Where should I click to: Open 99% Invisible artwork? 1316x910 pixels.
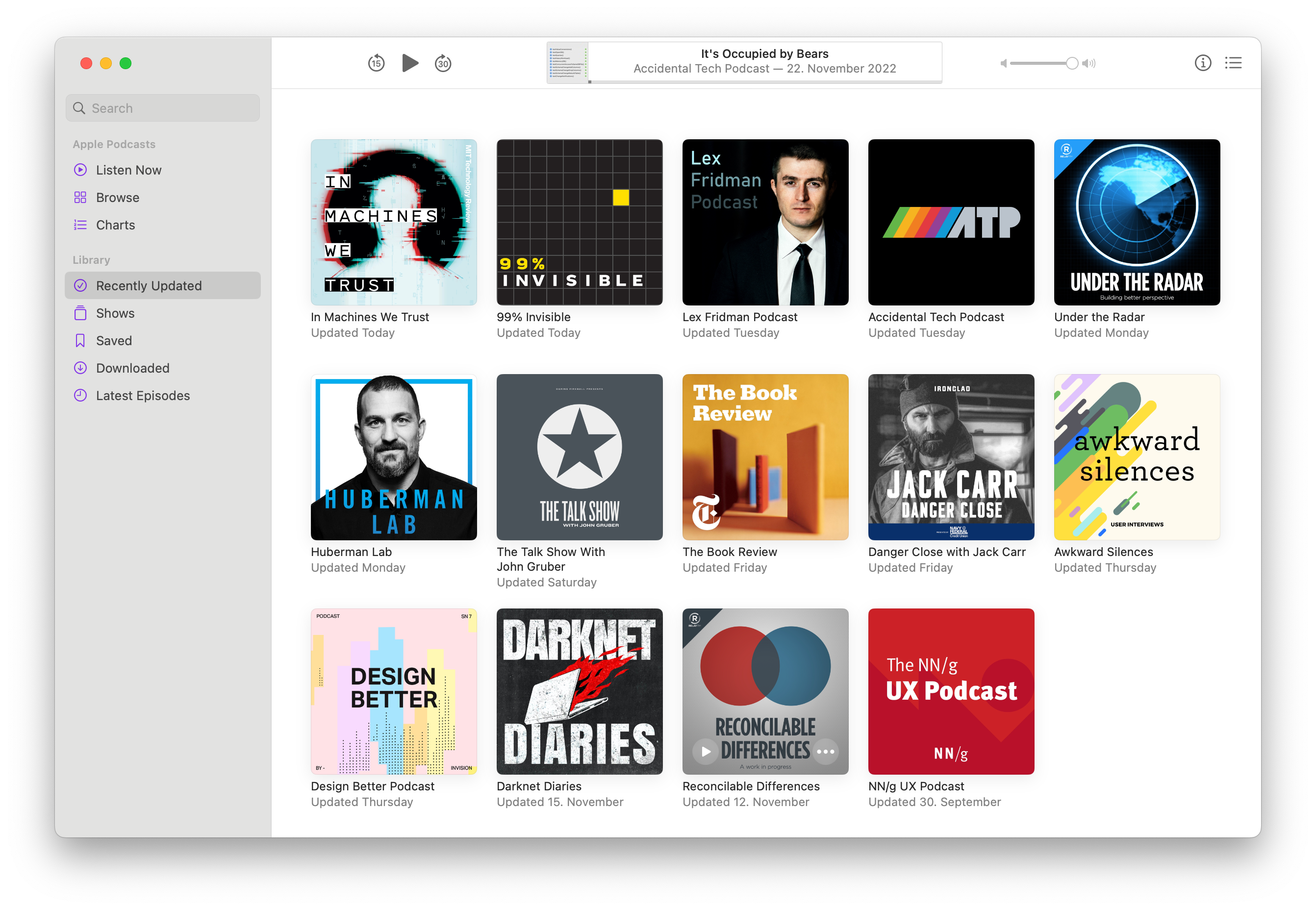pyautogui.click(x=580, y=223)
